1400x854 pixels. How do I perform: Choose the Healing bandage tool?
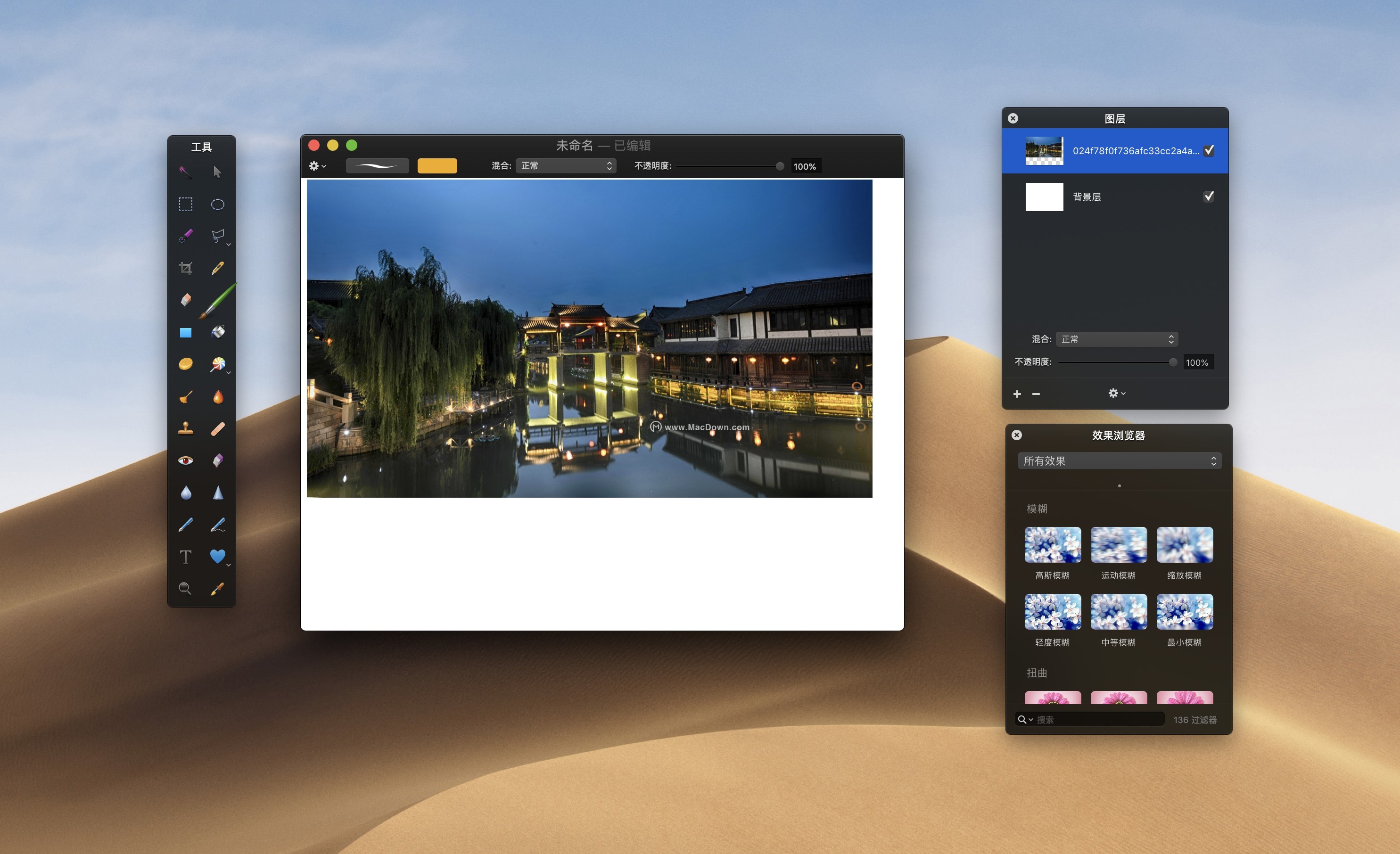(219, 428)
